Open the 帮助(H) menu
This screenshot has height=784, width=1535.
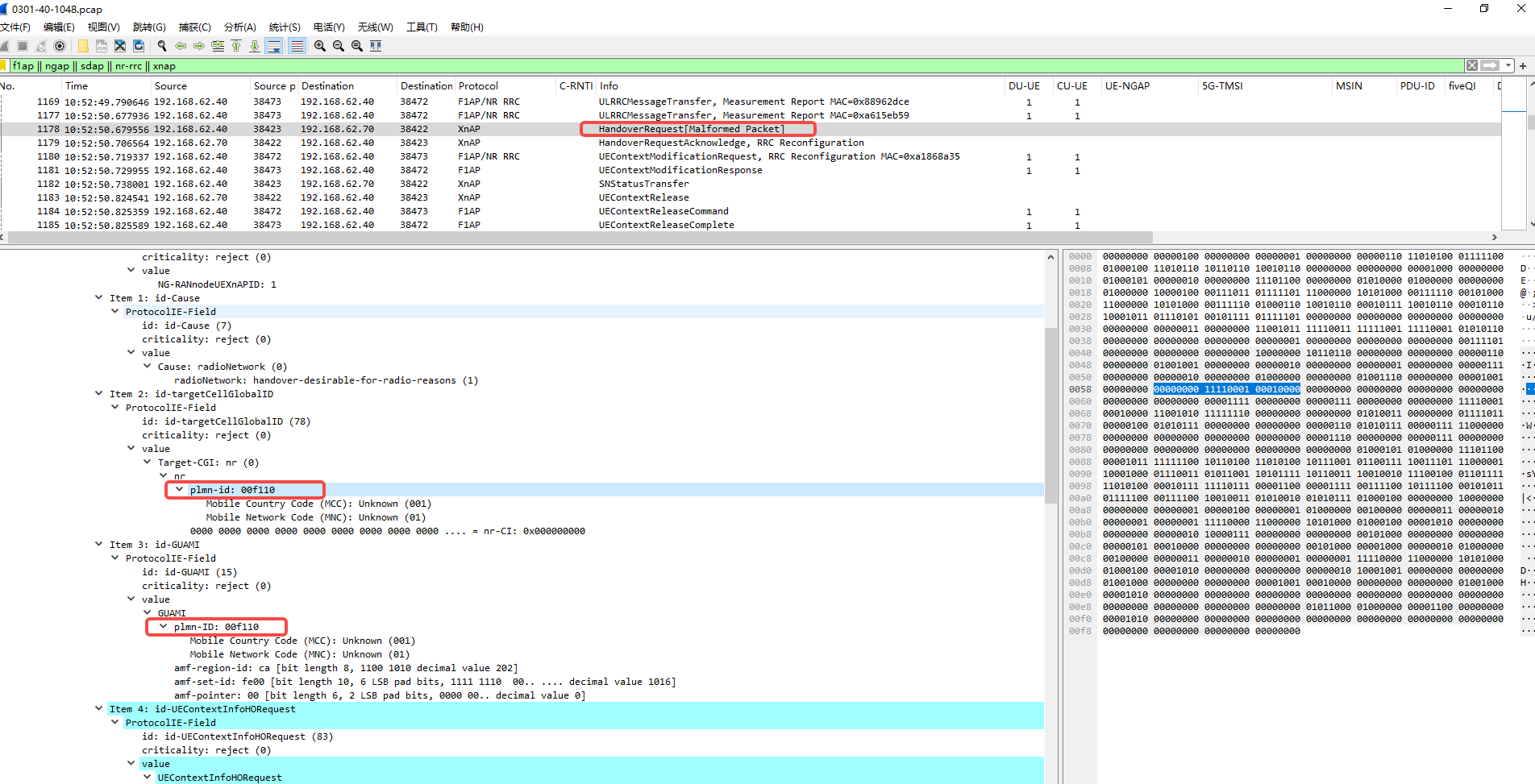tap(467, 27)
